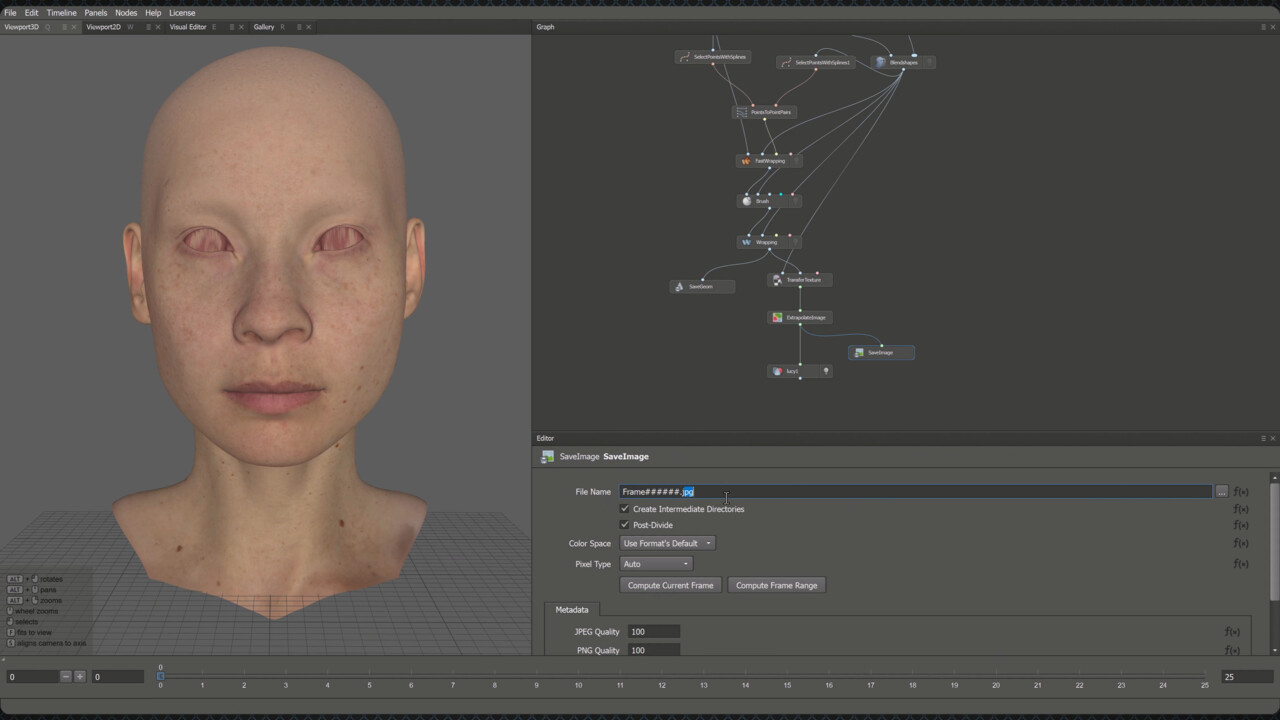Open the Color Space expression icon
Screen dimensions: 1280x720
[1241, 543]
